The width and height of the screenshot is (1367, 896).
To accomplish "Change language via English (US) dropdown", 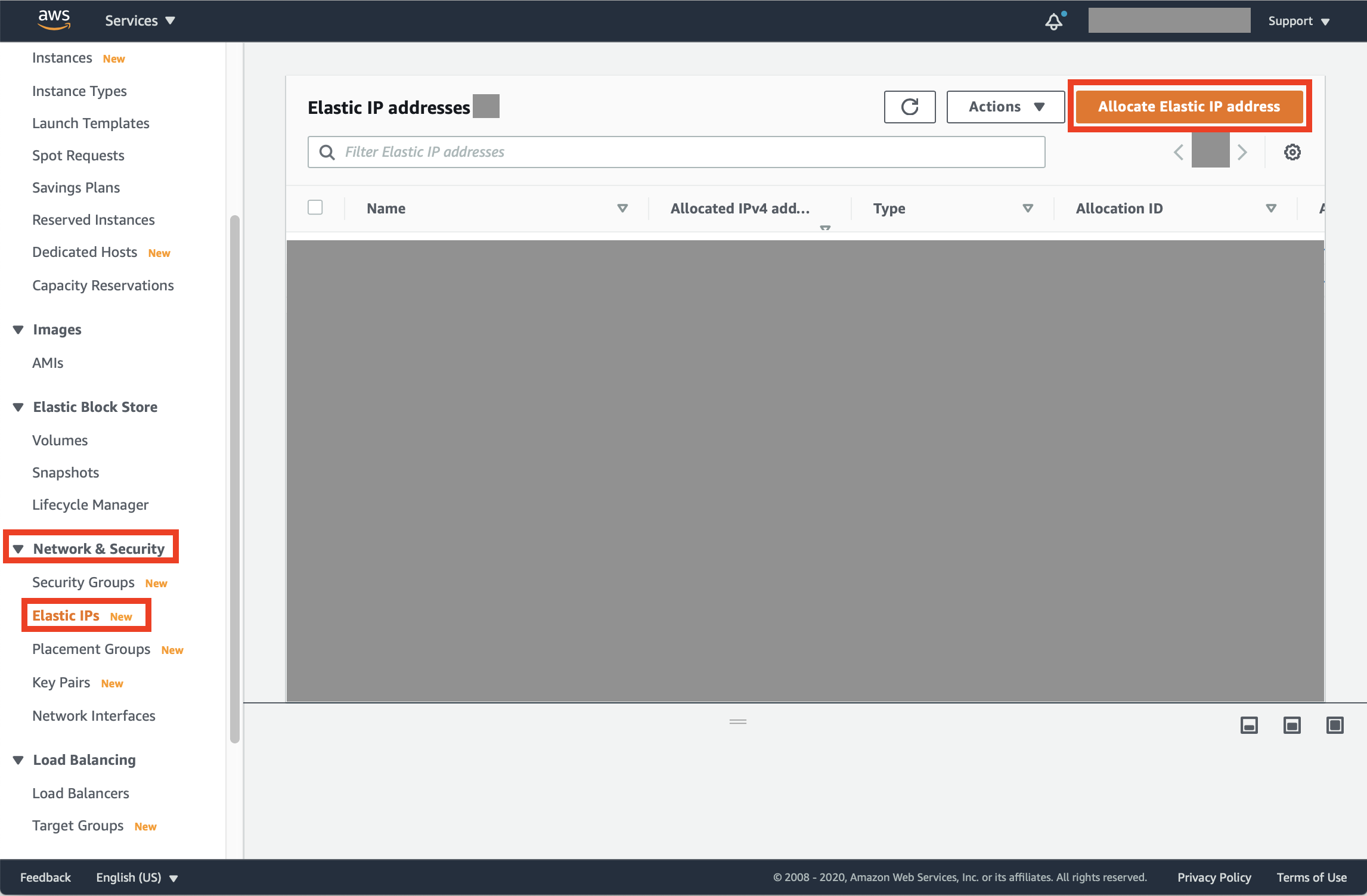I will (x=137, y=878).
